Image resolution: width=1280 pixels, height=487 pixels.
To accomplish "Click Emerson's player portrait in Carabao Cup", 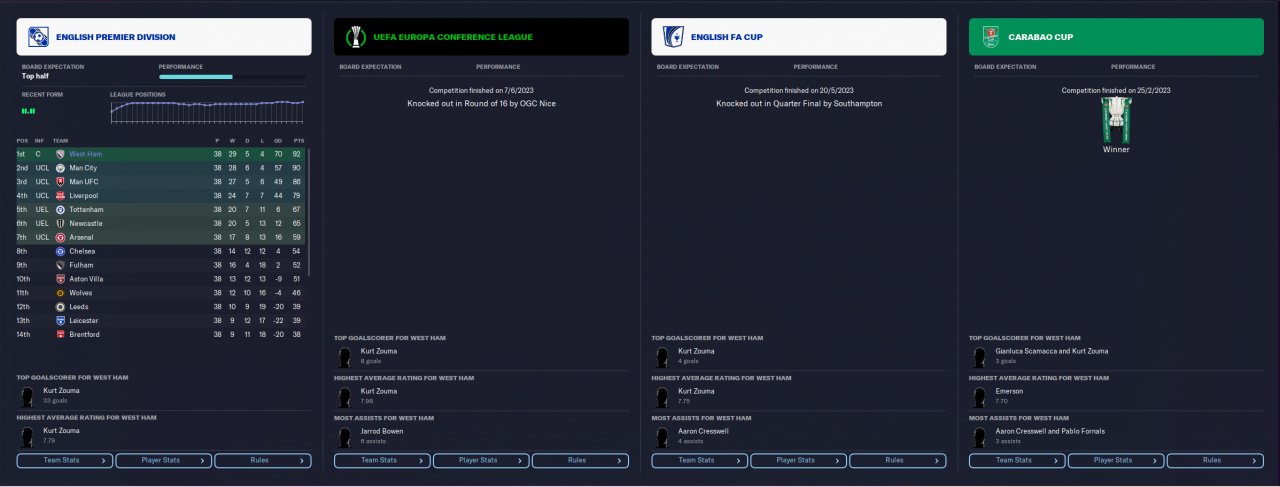I will click(x=980, y=396).
